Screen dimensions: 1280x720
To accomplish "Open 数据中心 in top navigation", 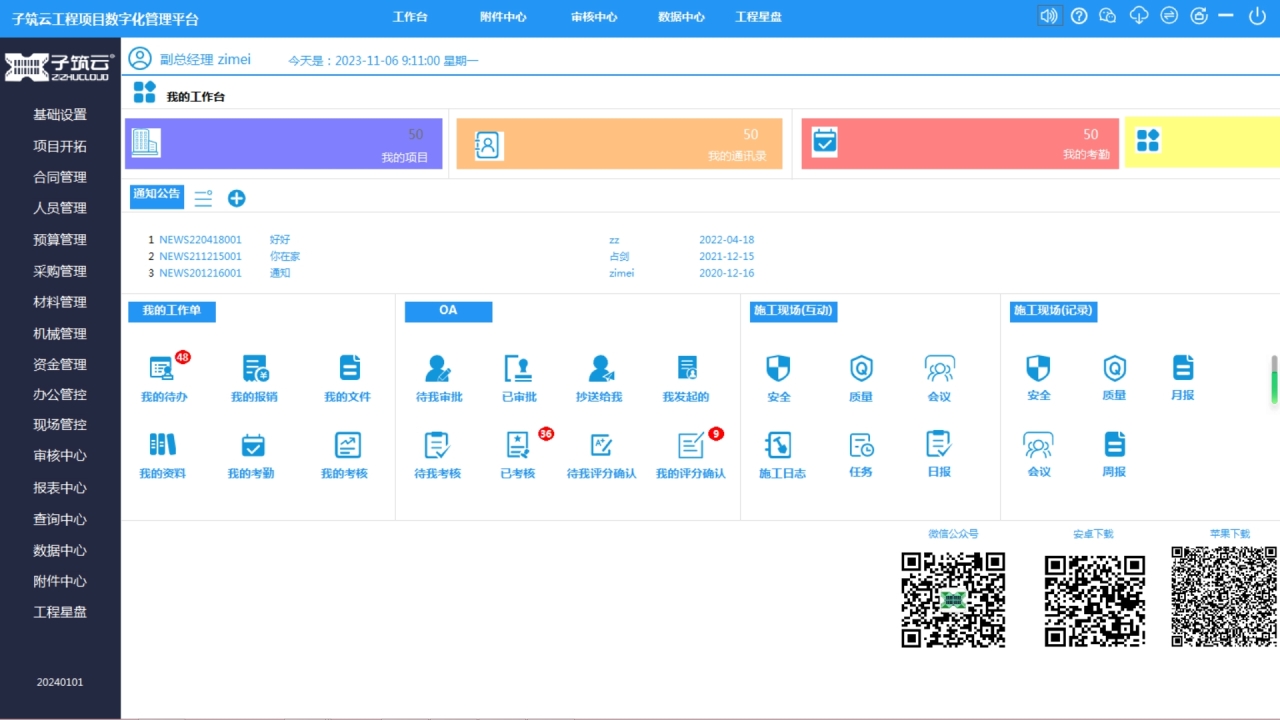I will coord(681,17).
